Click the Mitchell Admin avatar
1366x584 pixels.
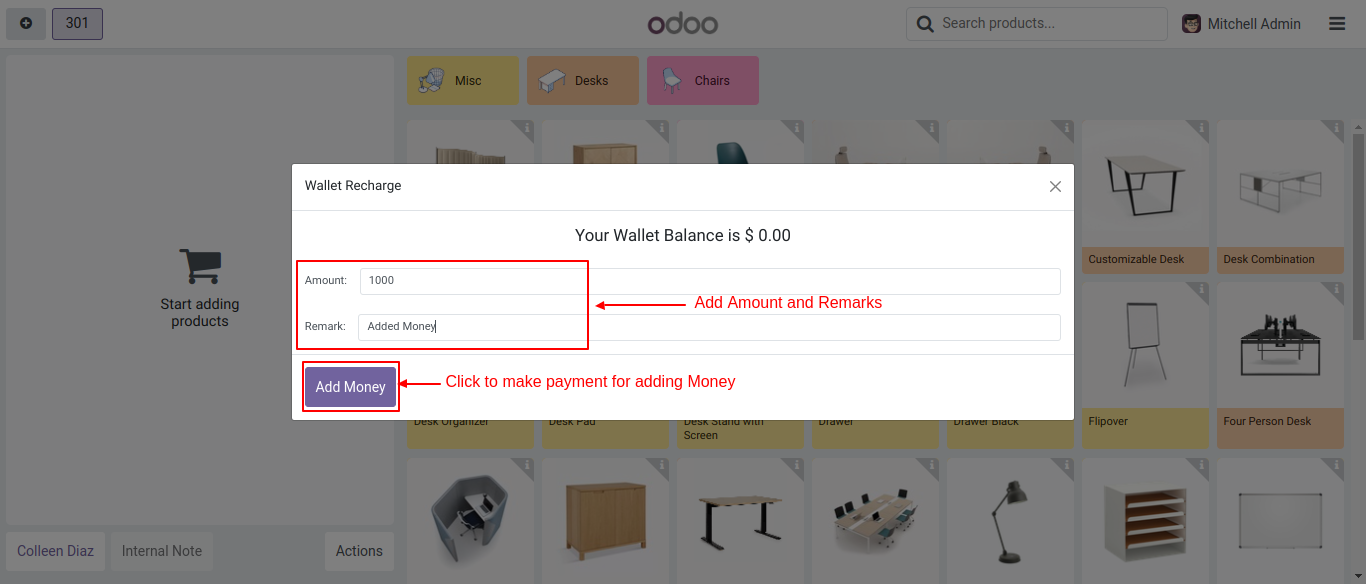click(1191, 24)
